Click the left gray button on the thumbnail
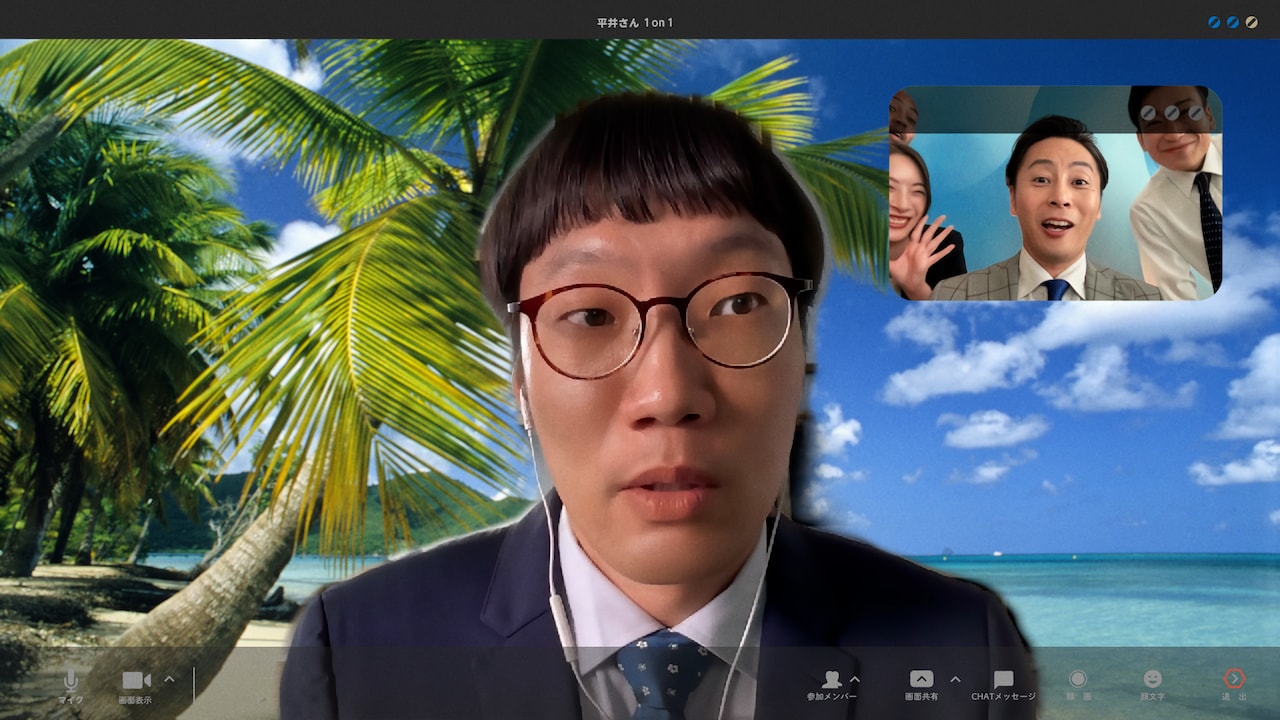This screenshot has height=720, width=1280. 1149,113
